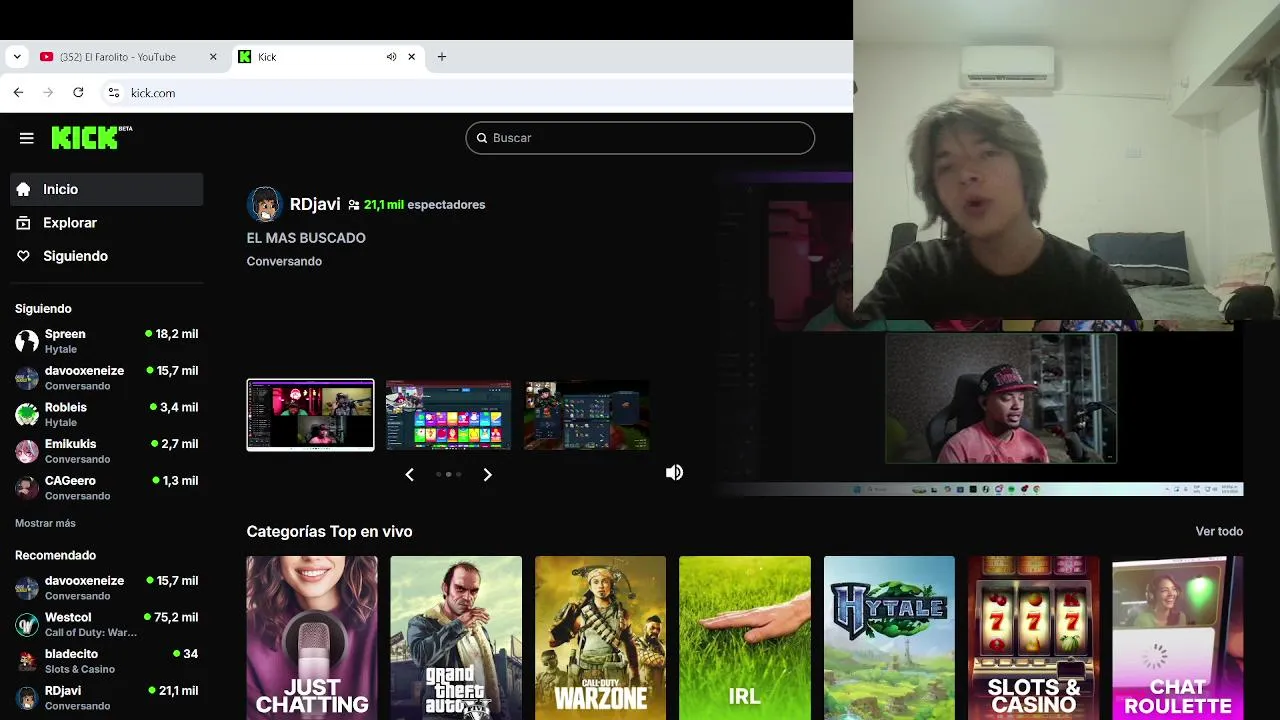Click the Conversando category under featured stream

(284, 261)
